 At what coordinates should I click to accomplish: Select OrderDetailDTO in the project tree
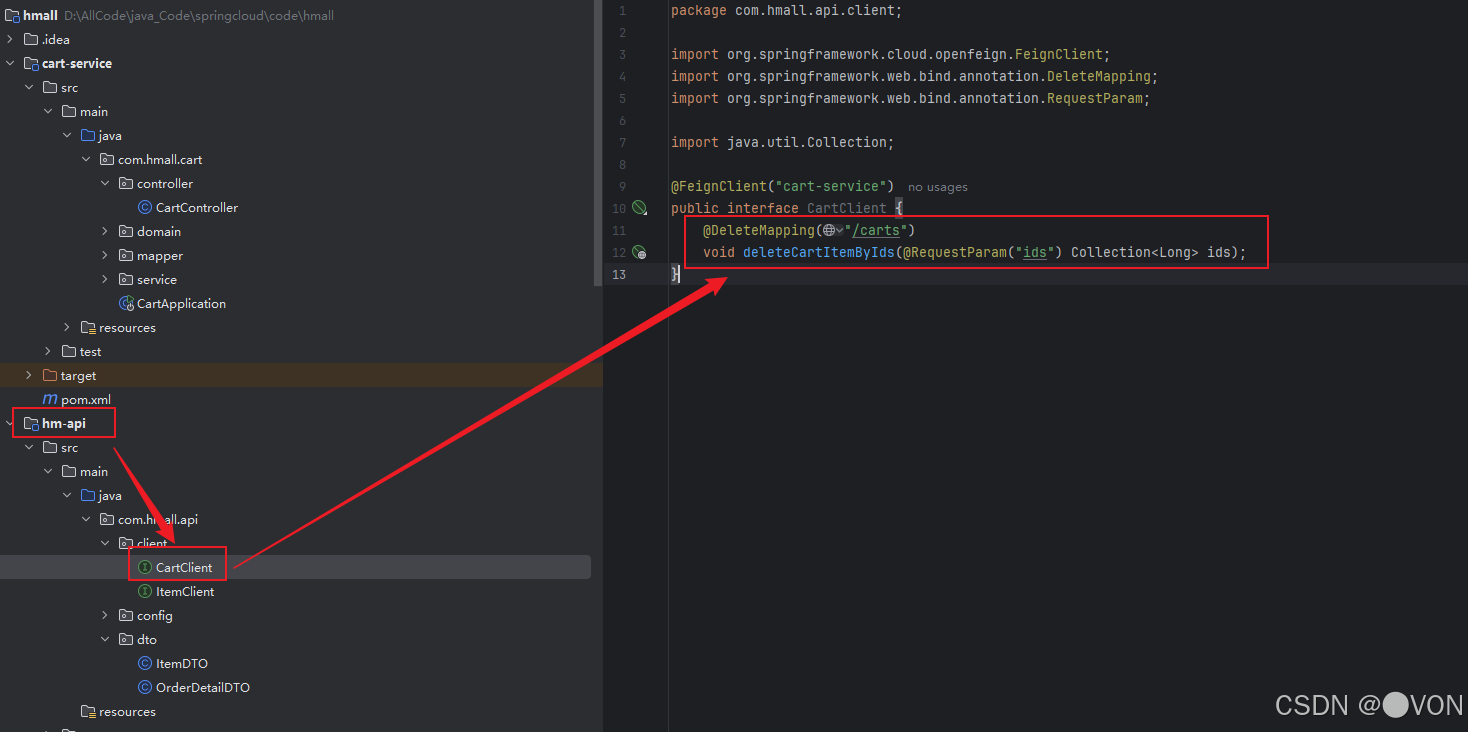pos(203,687)
